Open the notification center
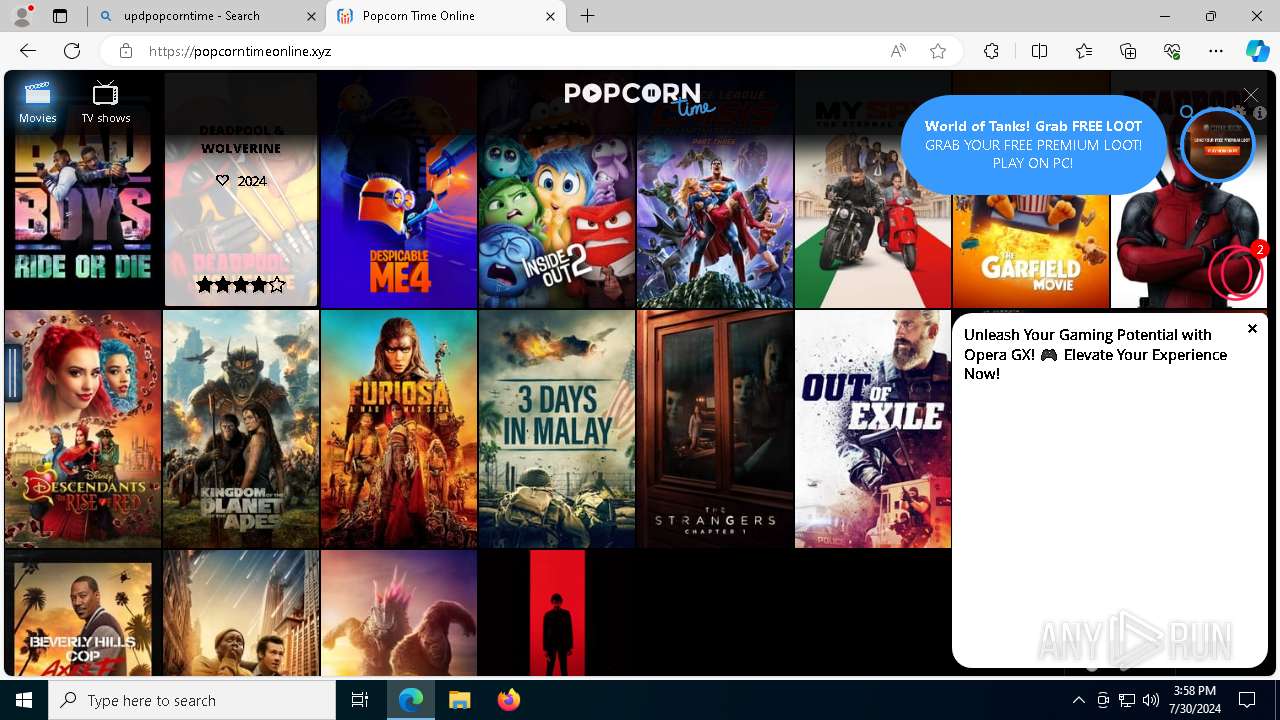 (x=1248, y=700)
